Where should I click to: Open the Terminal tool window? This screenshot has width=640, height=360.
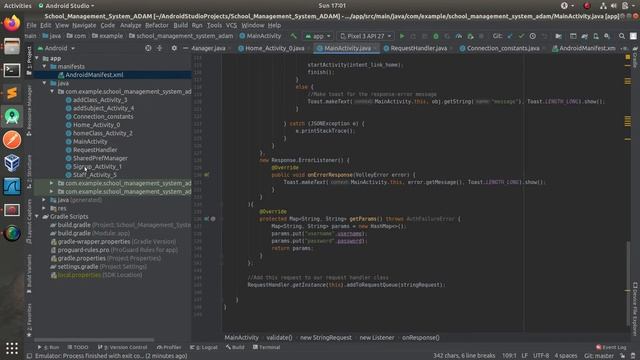266,347
